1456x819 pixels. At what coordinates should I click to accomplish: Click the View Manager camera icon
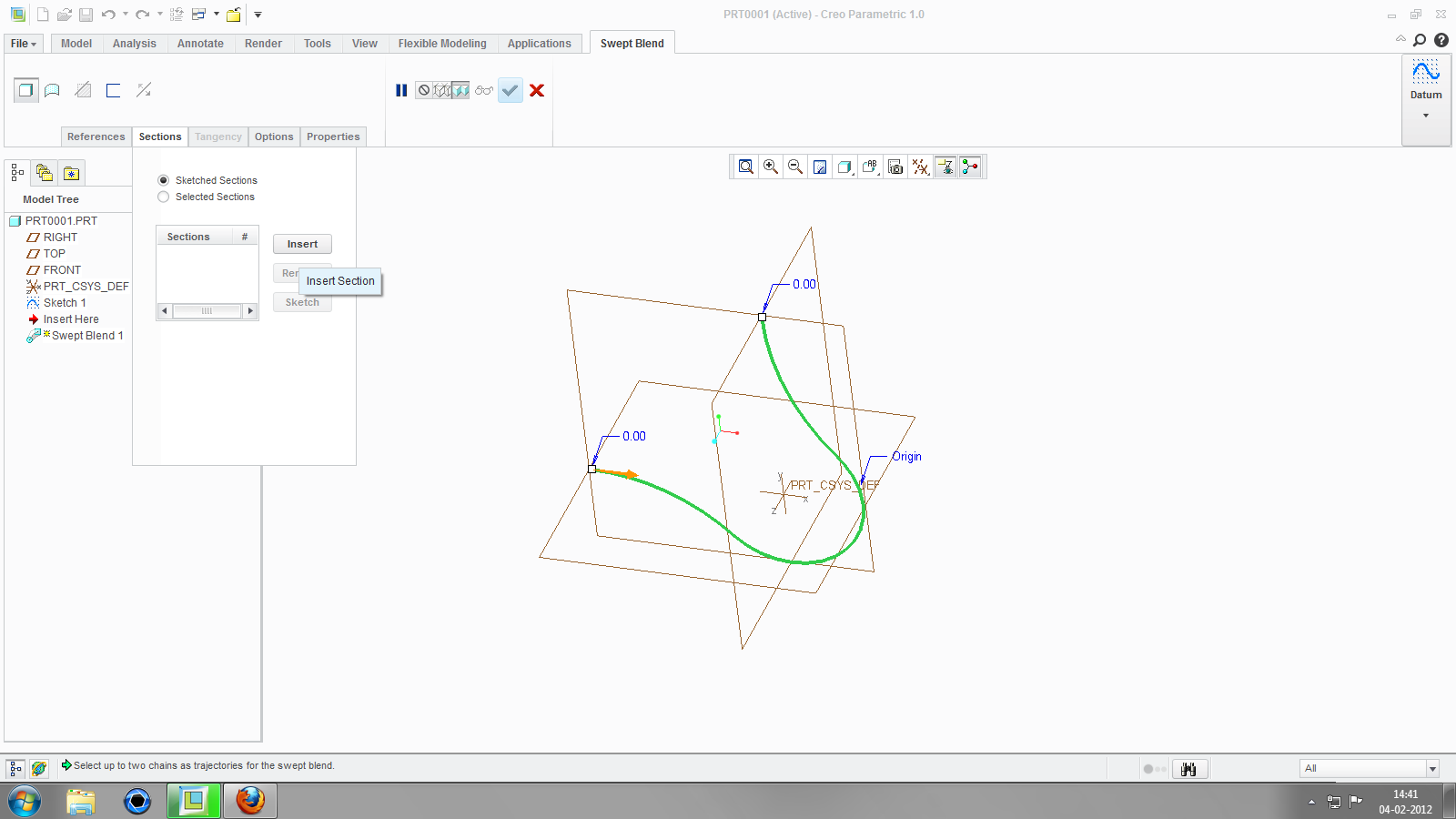click(x=895, y=167)
